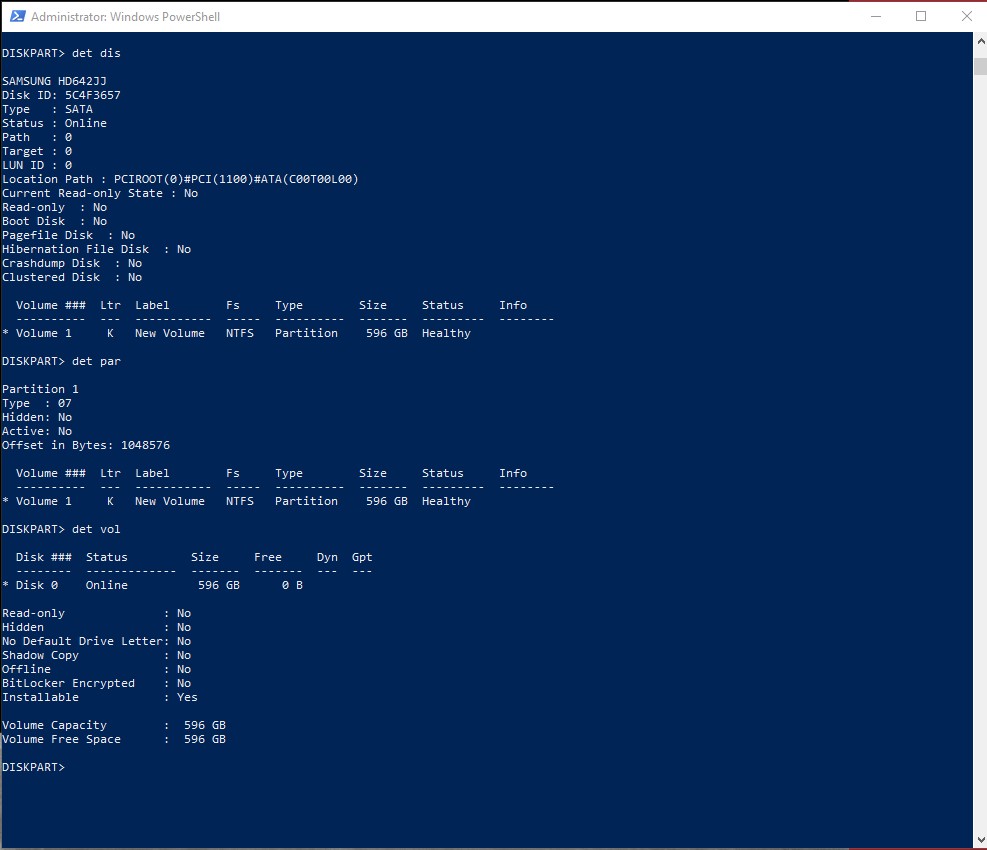Click the vertical scrollbar thumb

[x=980, y=66]
